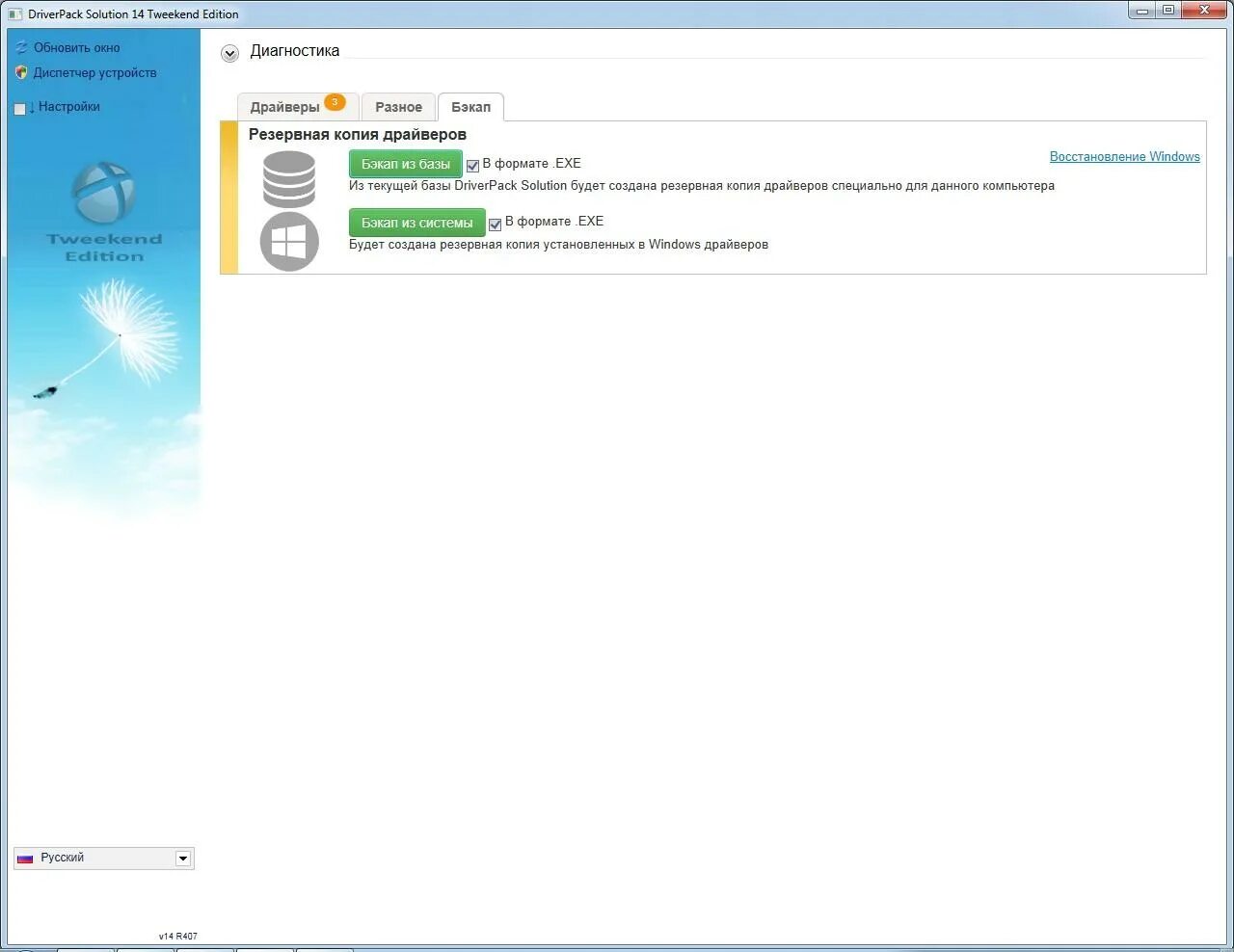1234x952 pixels.
Task: Toggle the checkbox beside Настройки
Action: 20,107
